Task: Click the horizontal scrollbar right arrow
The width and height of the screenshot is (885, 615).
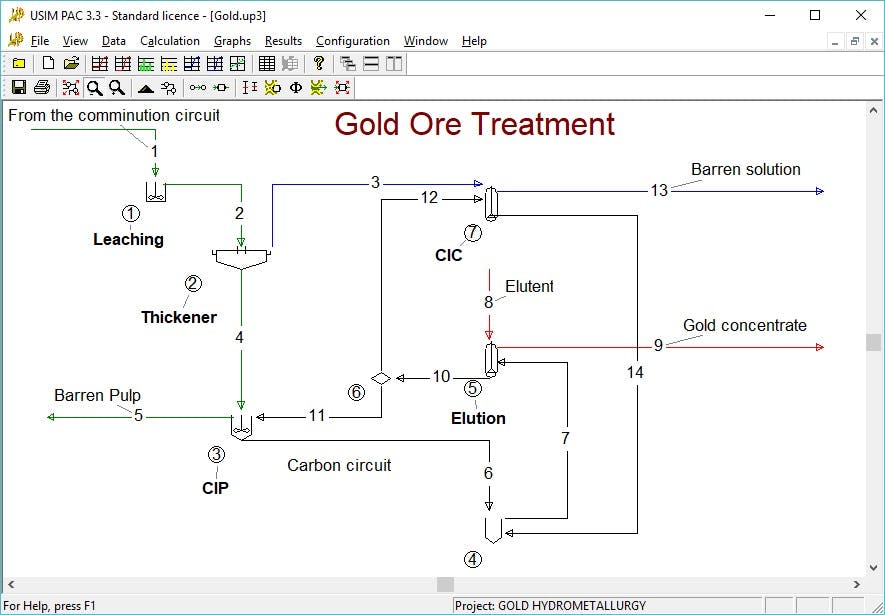Action: [857, 585]
